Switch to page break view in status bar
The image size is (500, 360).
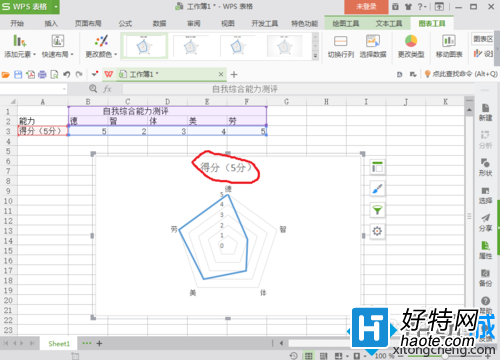(x=323, y=356)
